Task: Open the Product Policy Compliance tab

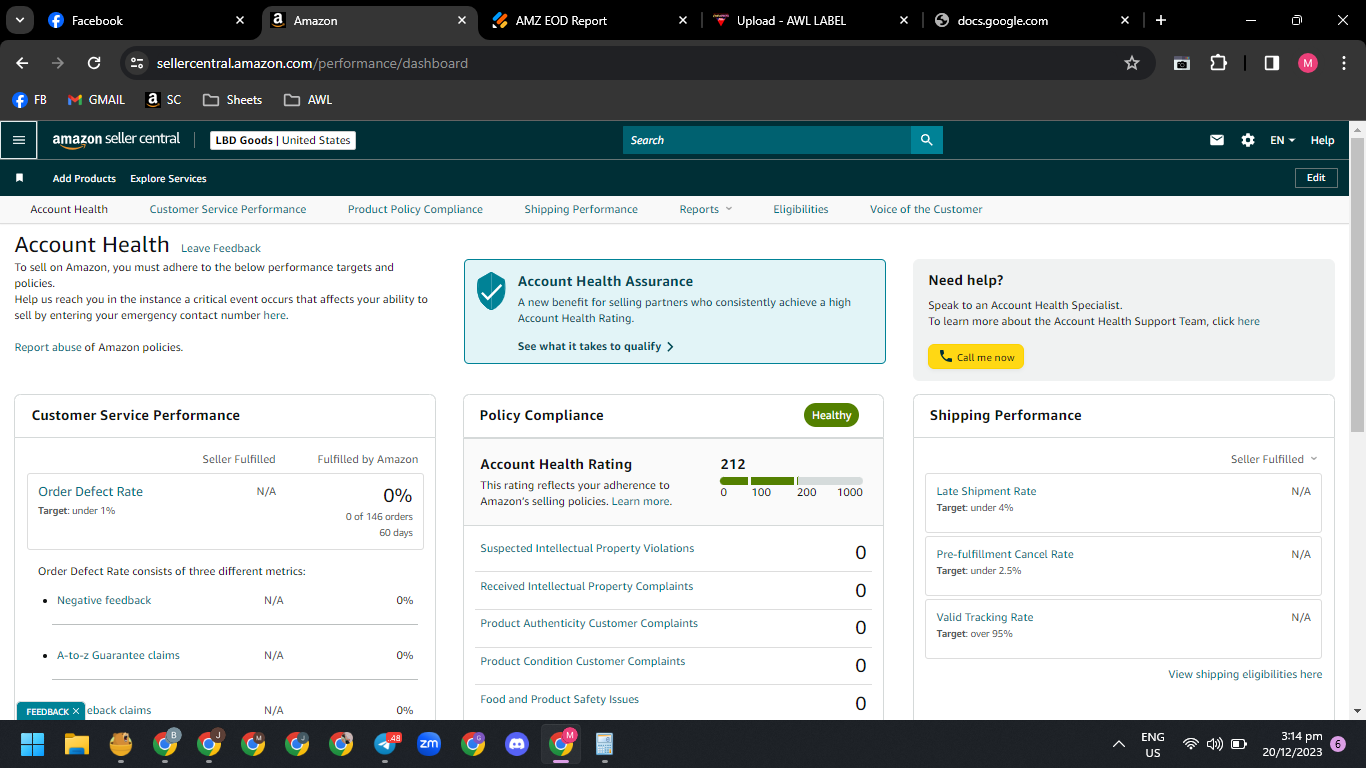Action: point(415,209)
